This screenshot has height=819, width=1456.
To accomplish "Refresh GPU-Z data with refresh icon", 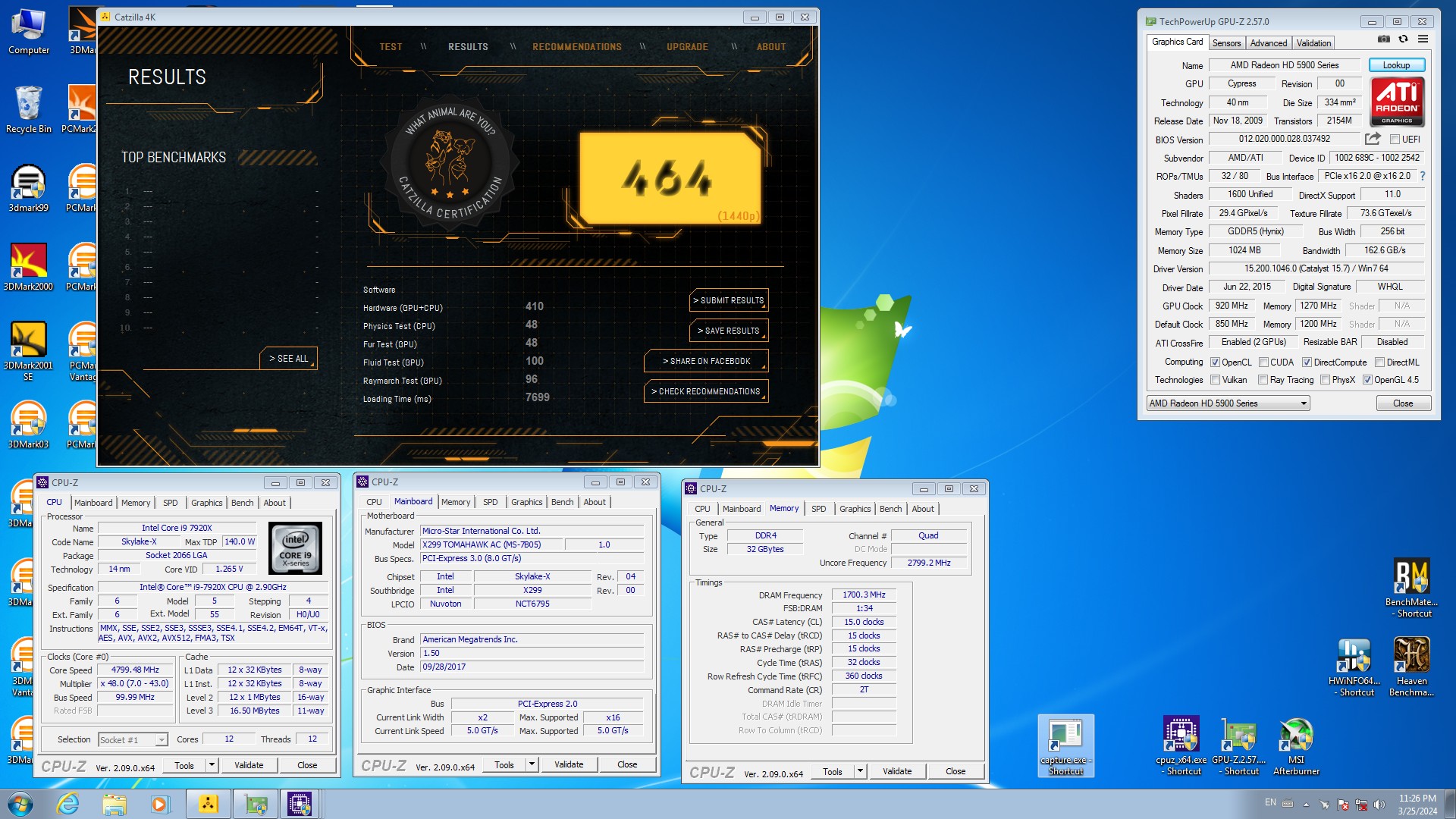I will tap(1404, 39).
